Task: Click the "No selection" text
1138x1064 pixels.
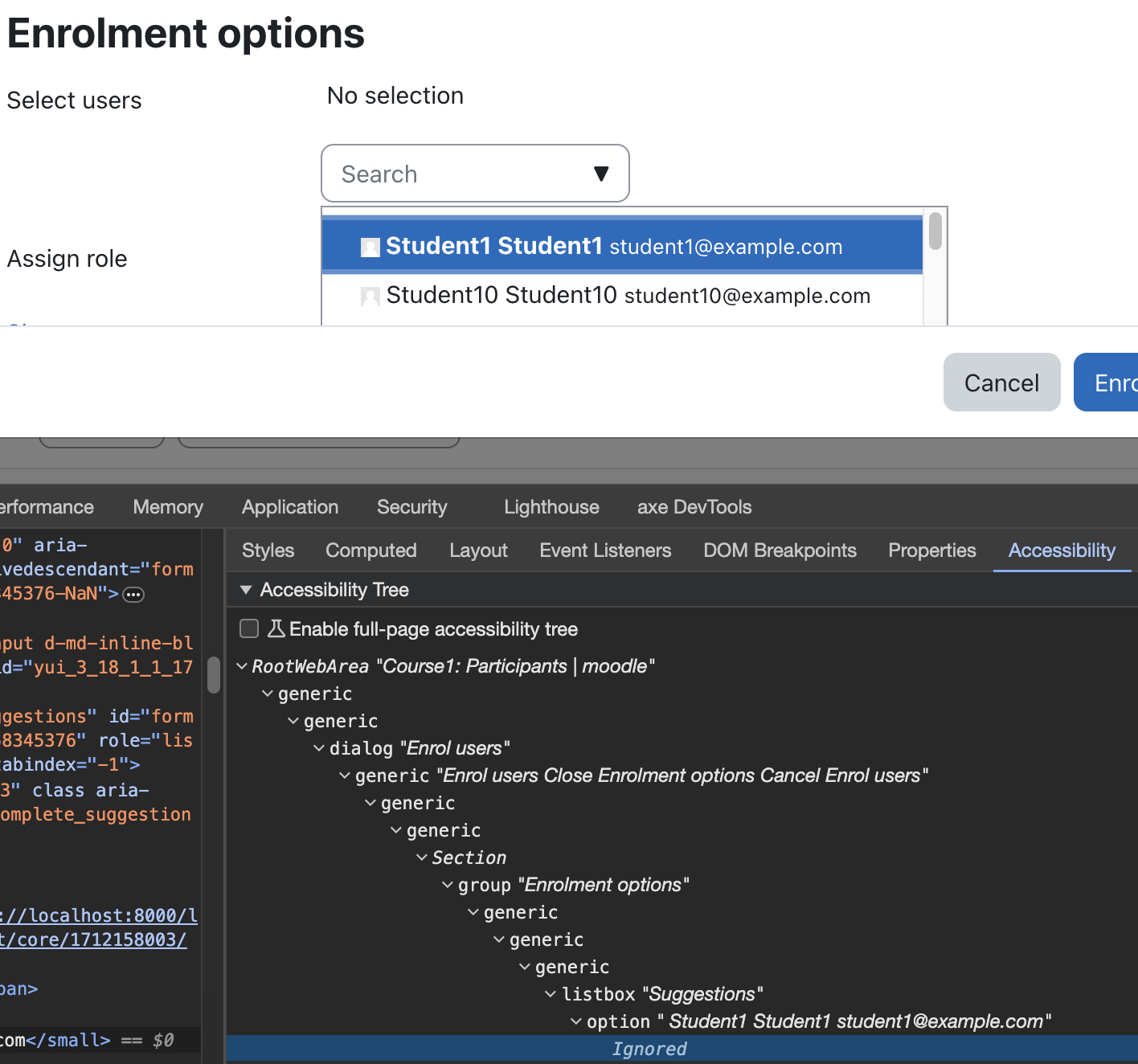Action: tap(395, 96)
